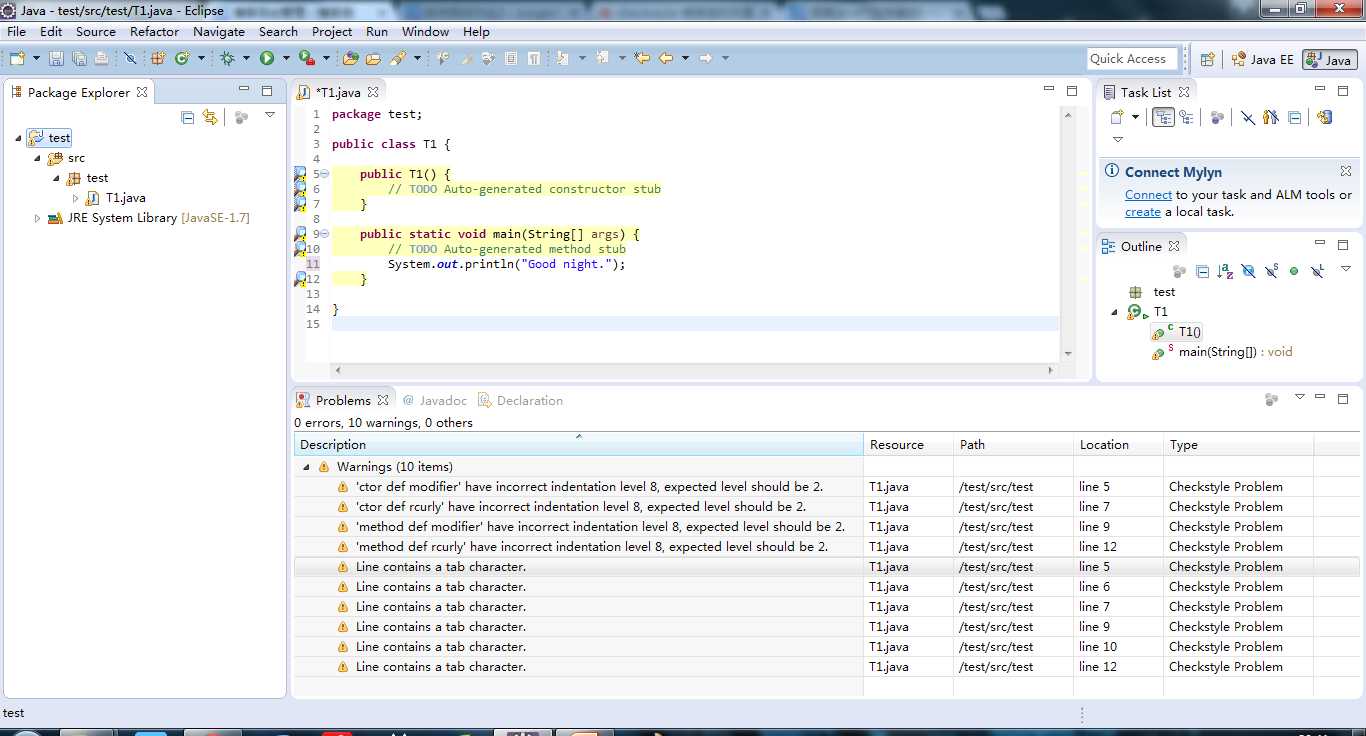1366x736 pixels.
Task: Close the Connect Mylyn notice
Action: tap(1346, 171)
